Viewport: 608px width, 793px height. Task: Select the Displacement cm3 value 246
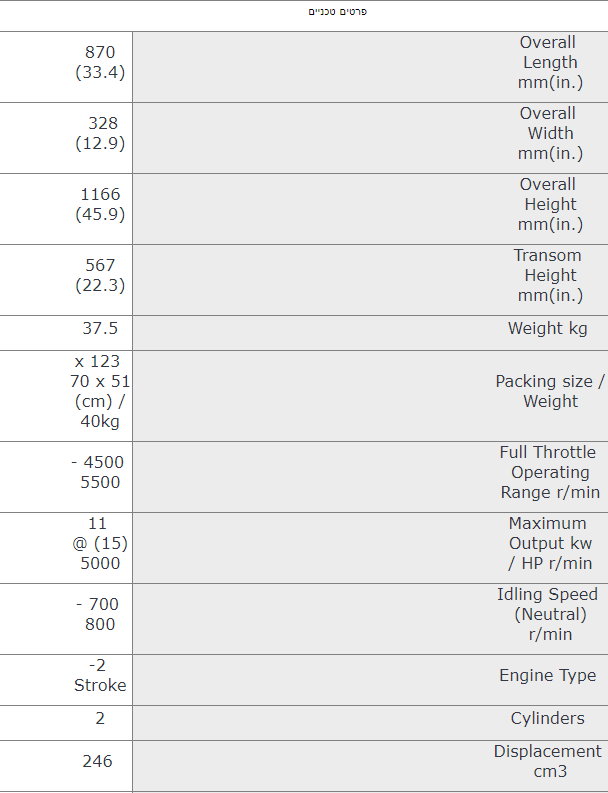point(97,761)
